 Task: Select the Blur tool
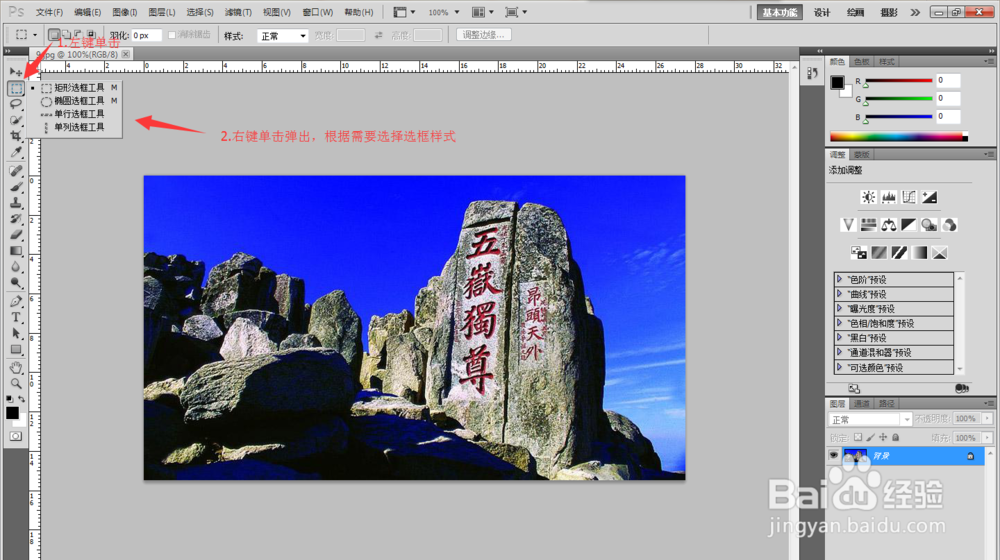click(16, 267)
